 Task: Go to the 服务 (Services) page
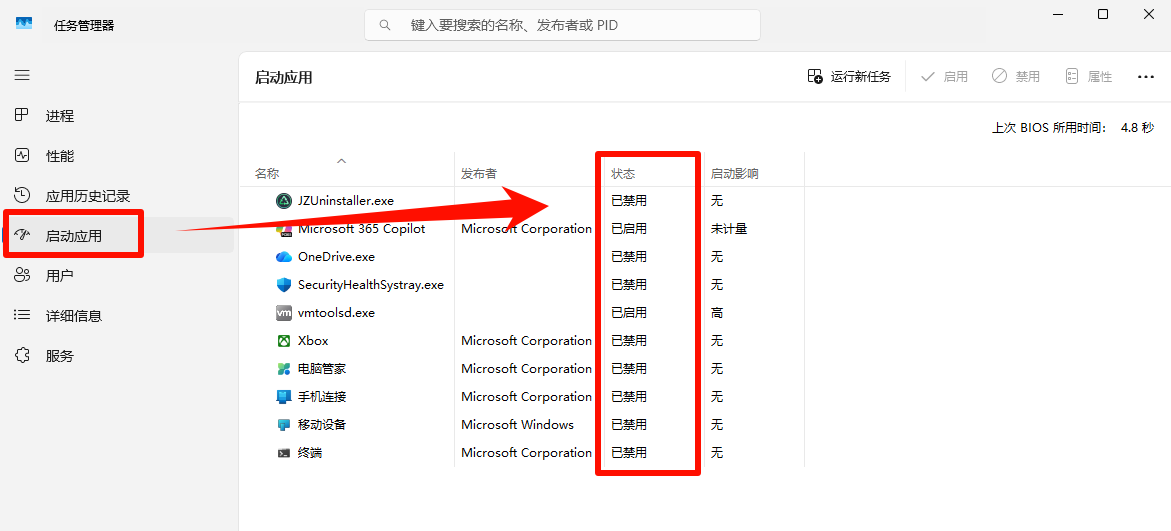(x=59, y=356)
